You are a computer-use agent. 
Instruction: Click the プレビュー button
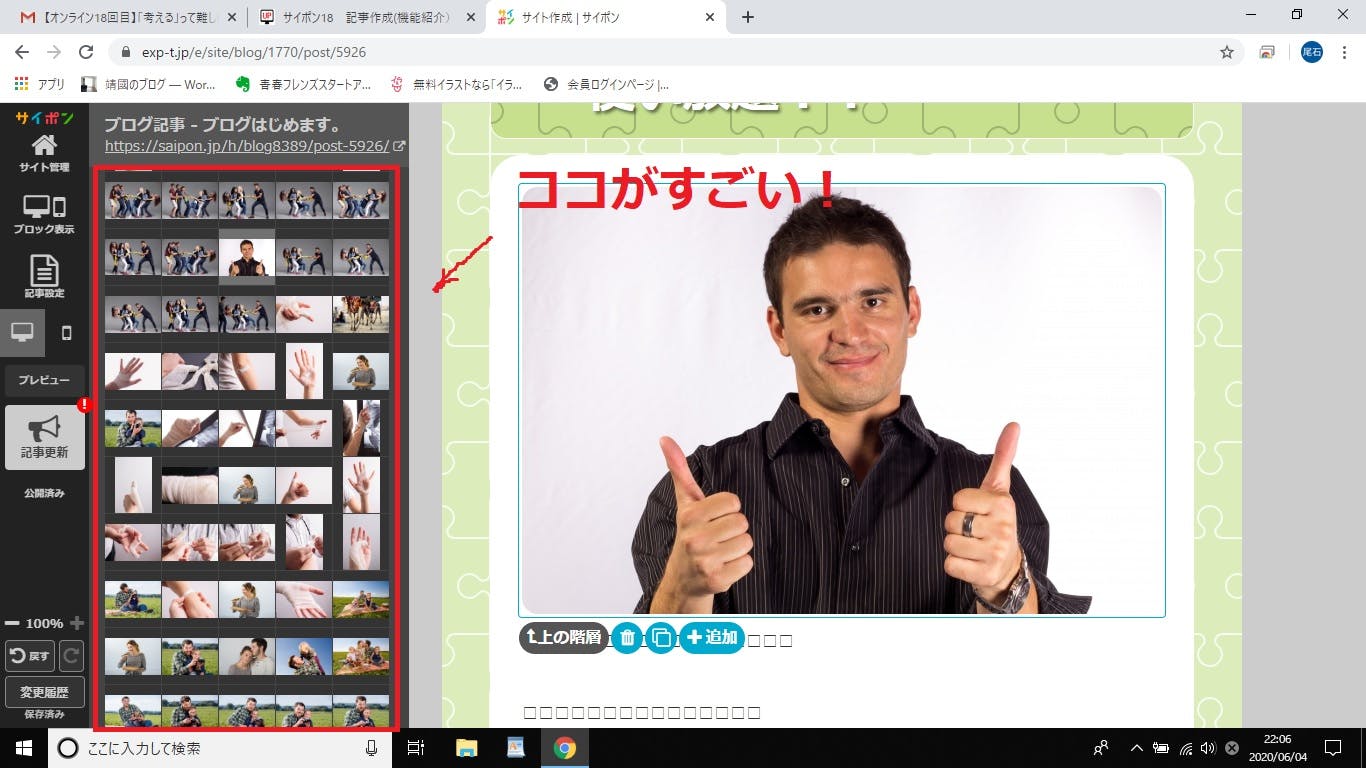coord(44,381)
